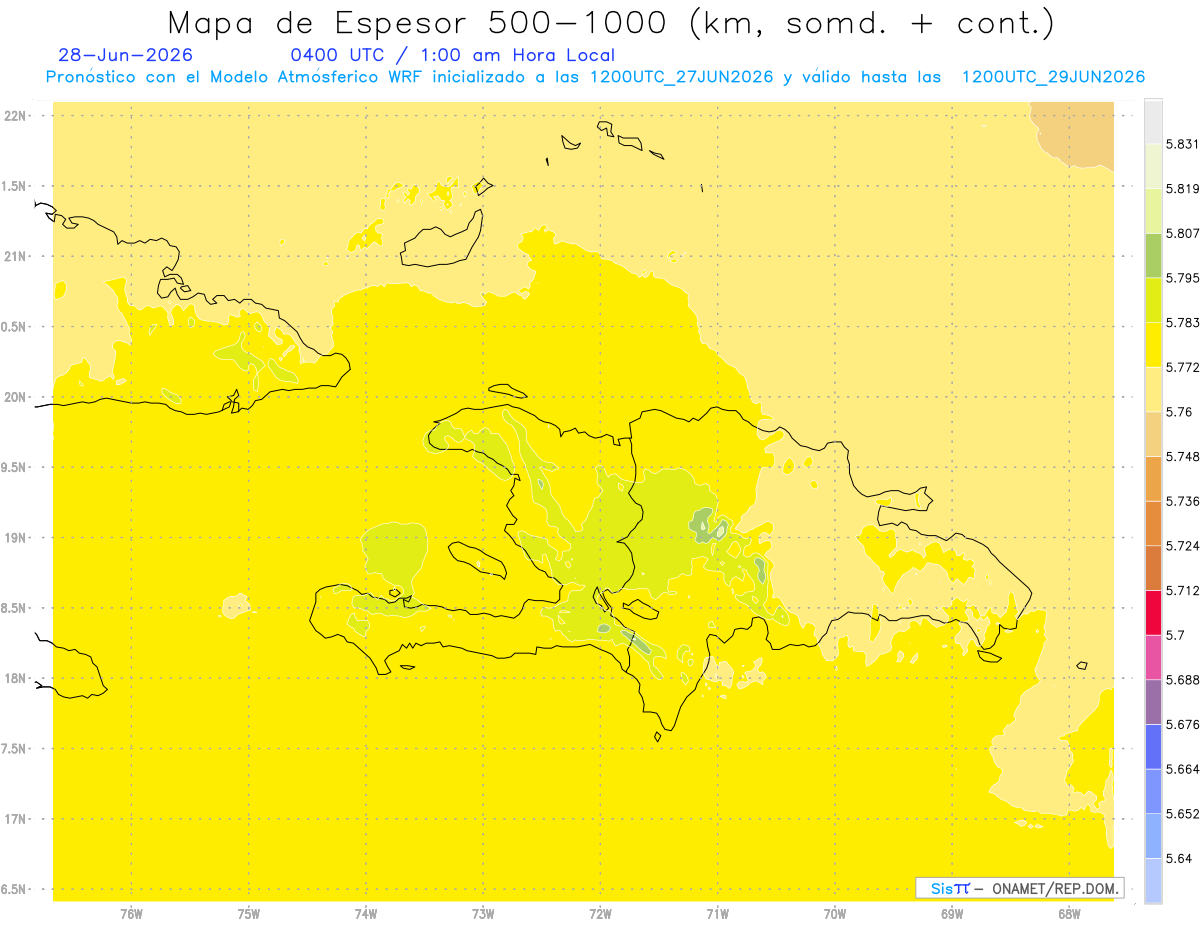The width and height of the screenshot is (1200, 927).
Task: Select the pale yellow legend swatch between 5.76 and 5.772
Action: tap(1153, 389)
